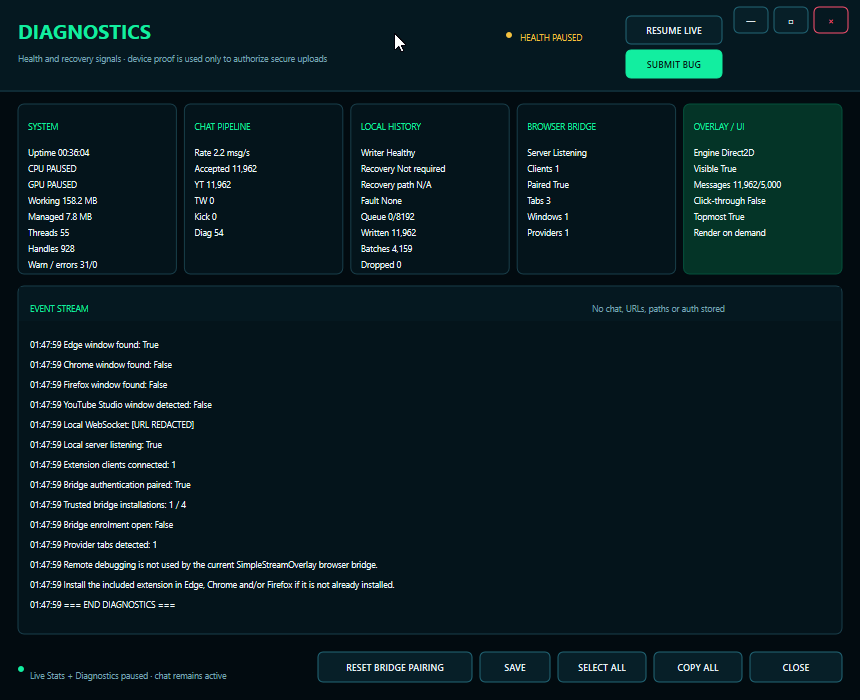Screen dimensions: 860x700
Task: Click Recovery Not required entry
Action: [403, 168]
